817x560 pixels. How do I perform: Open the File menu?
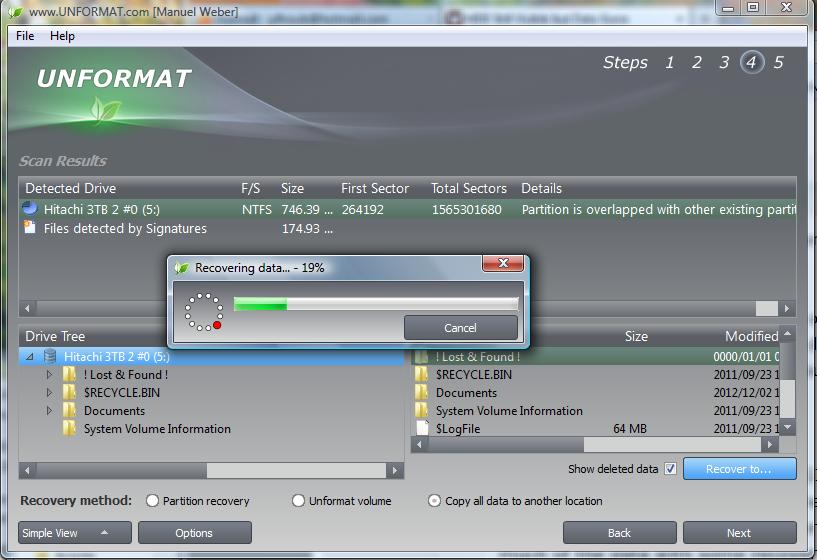coord(25,36)
